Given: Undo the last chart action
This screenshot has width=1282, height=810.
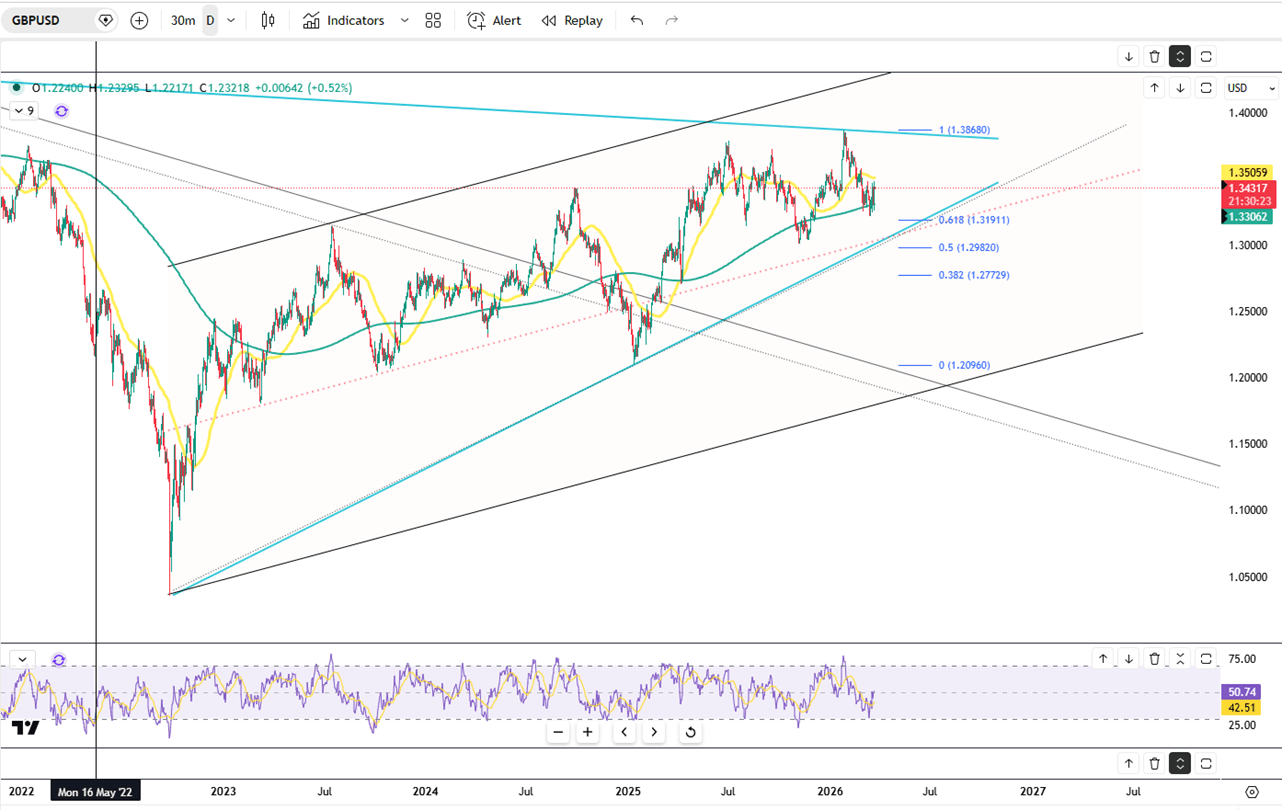Looking at the screenshot, I should point(637,20).
